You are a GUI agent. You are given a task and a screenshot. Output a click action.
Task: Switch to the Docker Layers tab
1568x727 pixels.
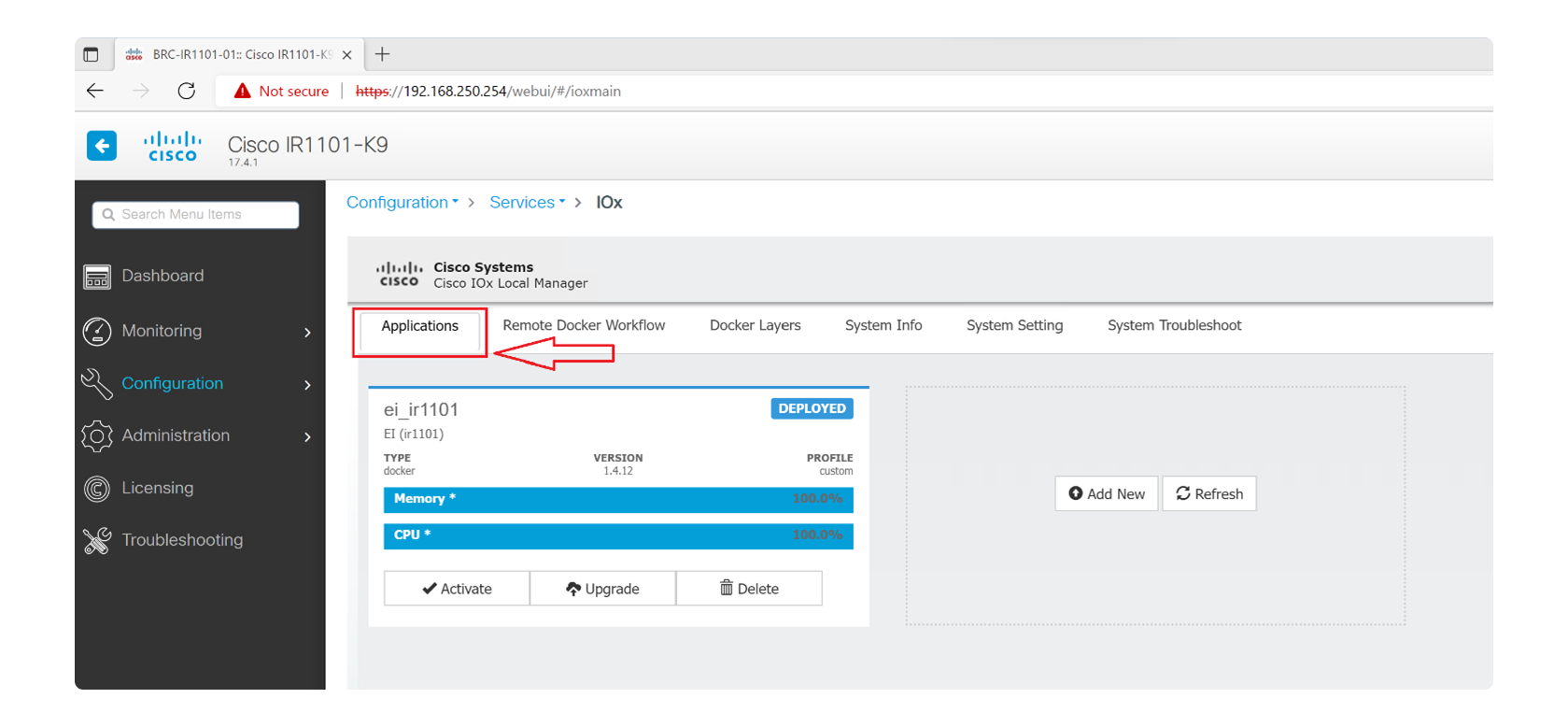pyautogui.click(x=755, y=325)
